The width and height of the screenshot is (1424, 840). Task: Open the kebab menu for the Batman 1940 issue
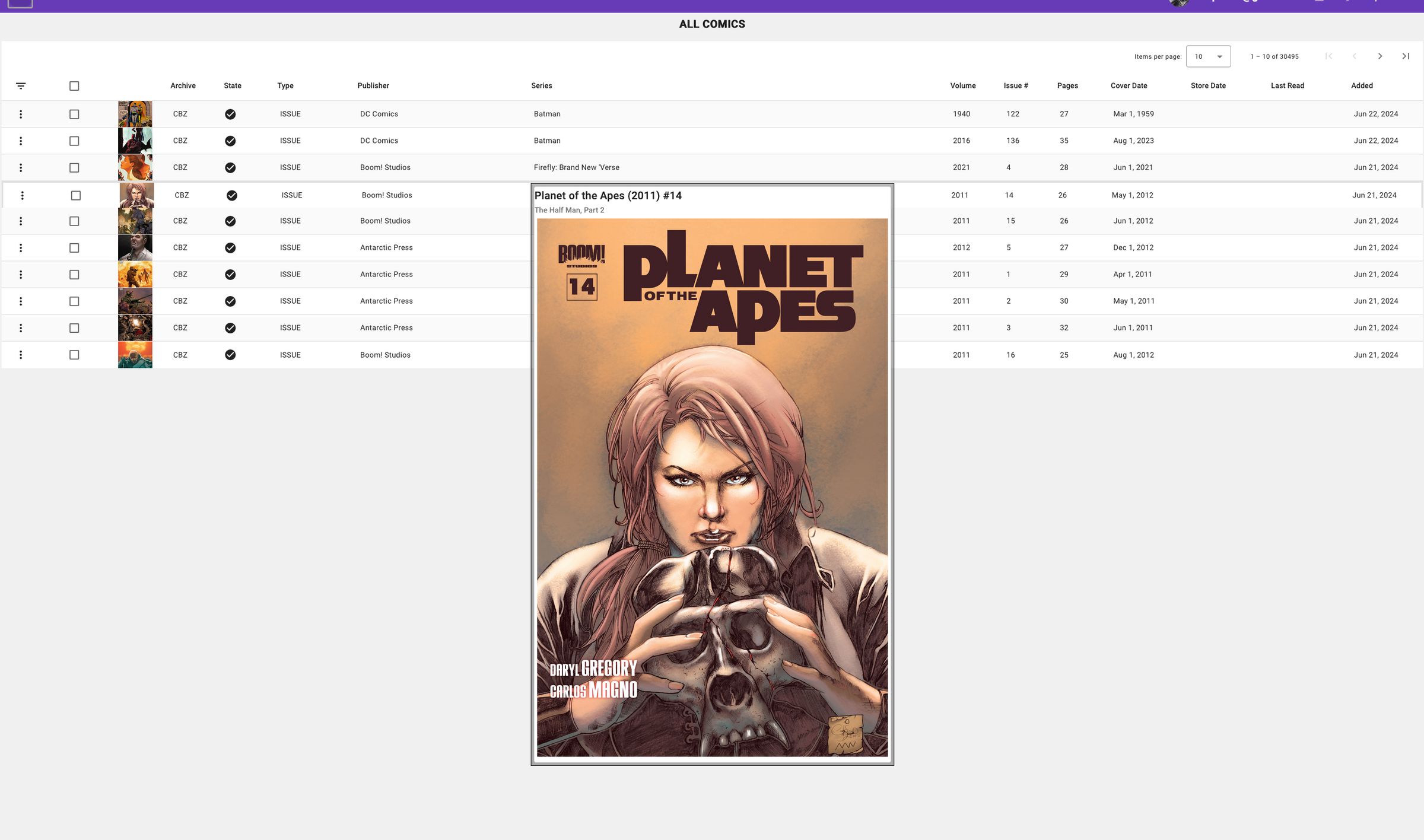(21, 114)
